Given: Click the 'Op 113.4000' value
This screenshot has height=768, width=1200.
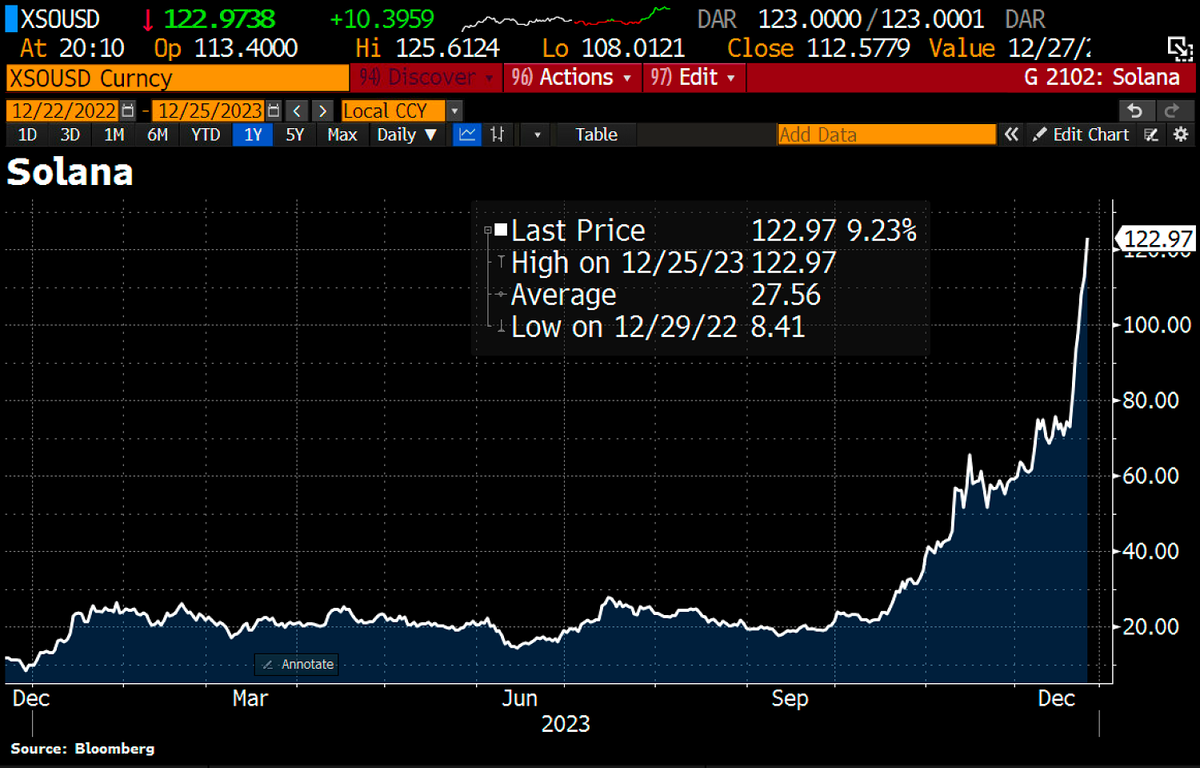Looking at the screenshot, I should [226, 48].
